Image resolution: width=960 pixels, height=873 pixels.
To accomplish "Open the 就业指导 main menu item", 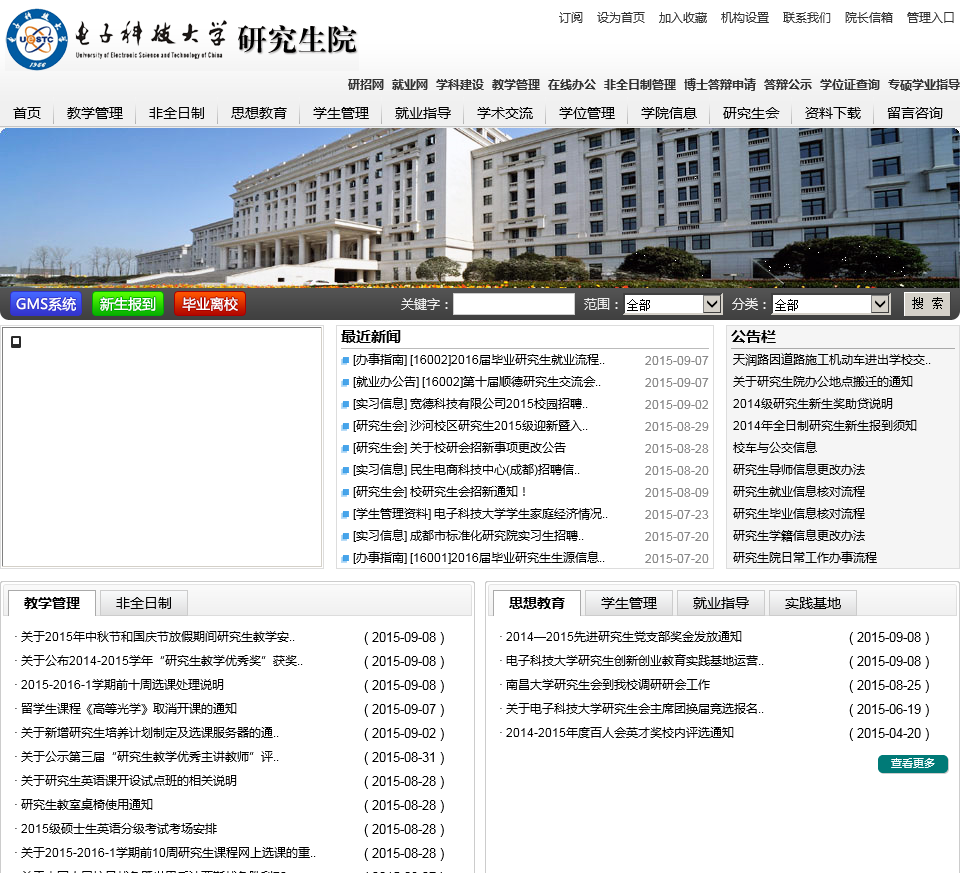I will click(423, 113).
